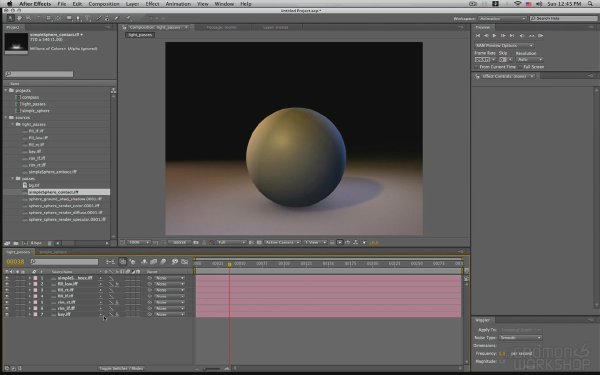Select the Hand tool in toolbar
600x375 pixels.
coord(19,18)
